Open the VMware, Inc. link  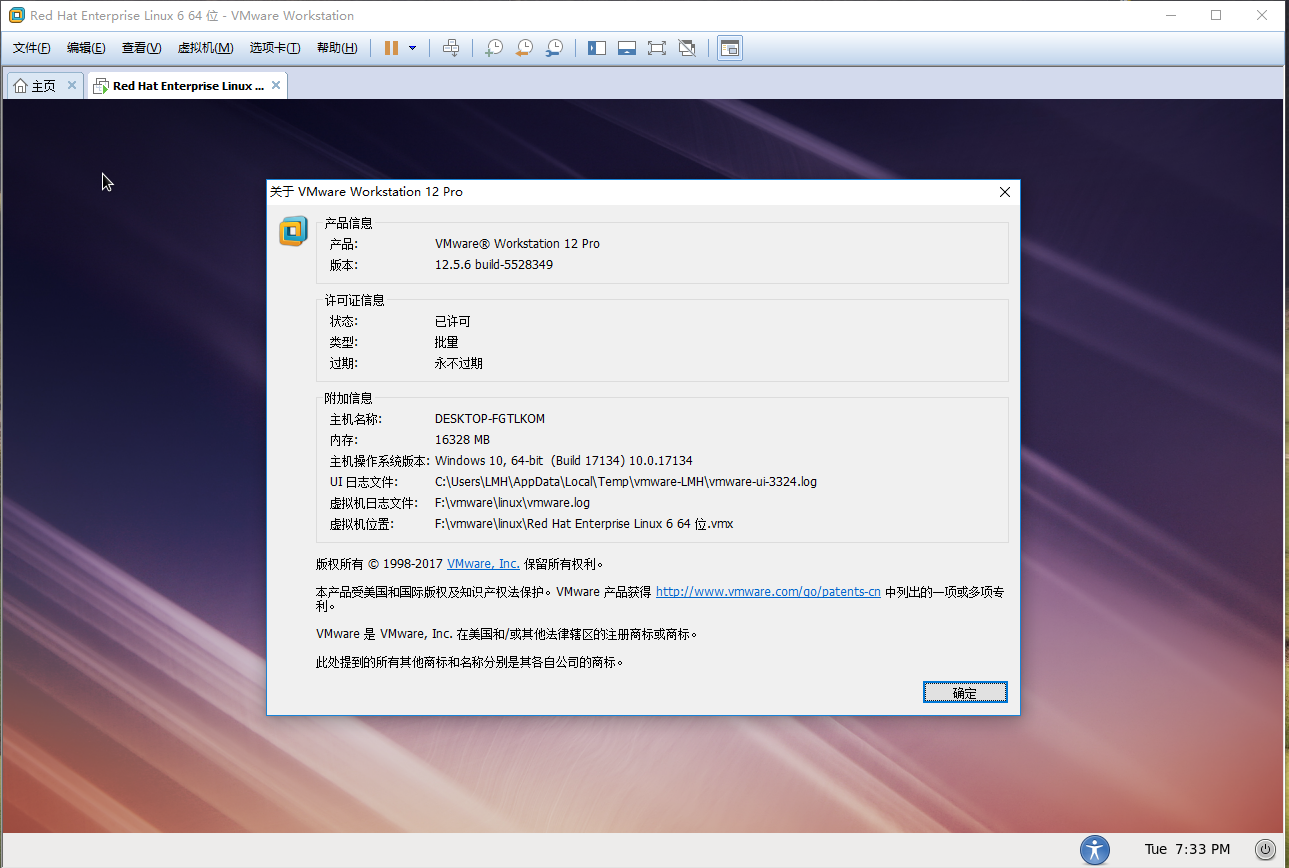(x=483, y=564)
